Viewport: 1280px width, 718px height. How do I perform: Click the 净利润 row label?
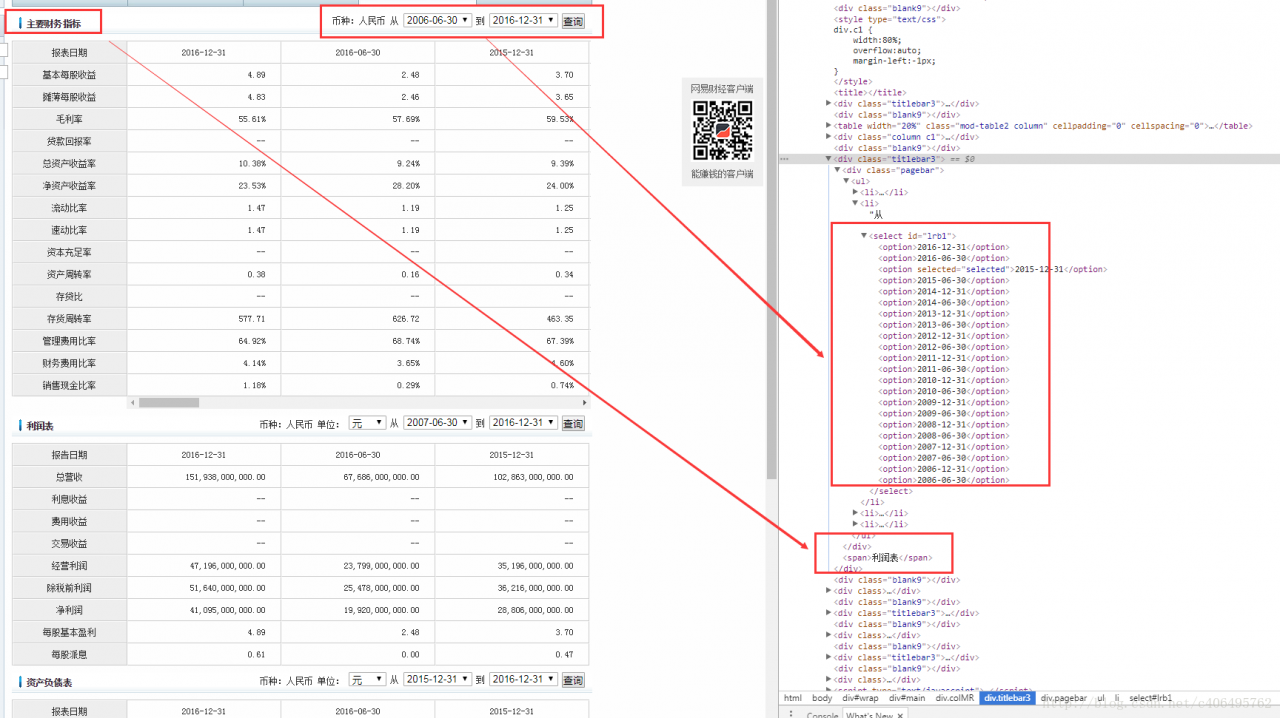coord(69,610)
